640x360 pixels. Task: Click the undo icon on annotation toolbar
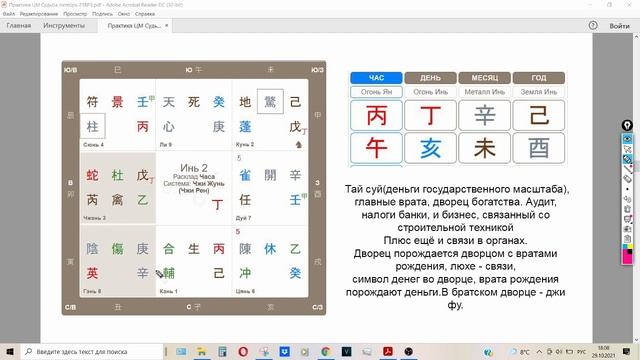627,199
